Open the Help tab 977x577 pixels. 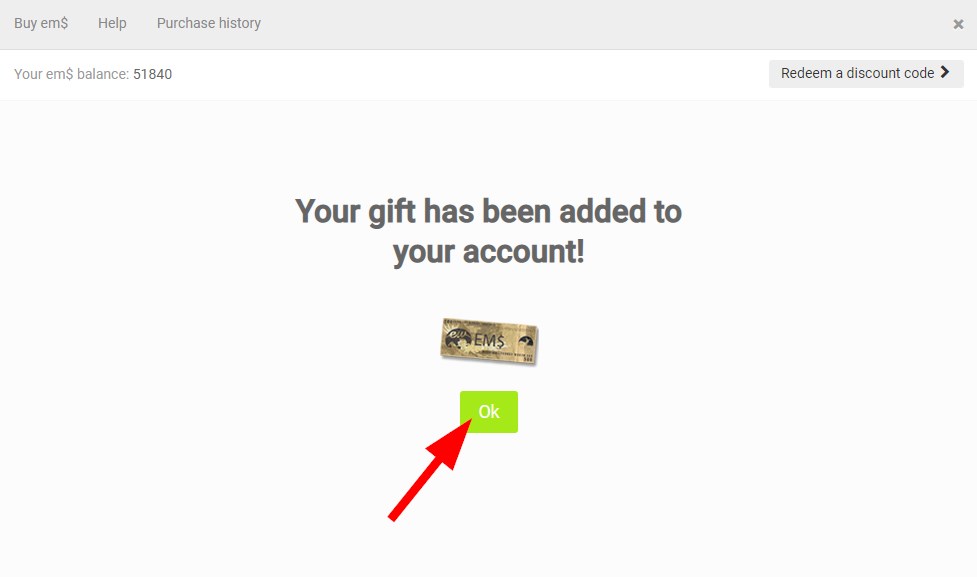click(x=112, y=23)
